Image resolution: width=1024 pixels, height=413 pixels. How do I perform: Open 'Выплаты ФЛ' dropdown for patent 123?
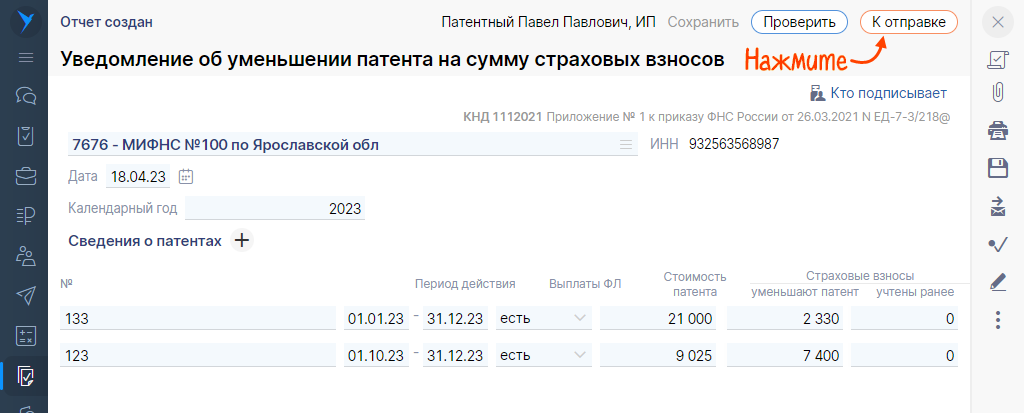coord(579,355)
